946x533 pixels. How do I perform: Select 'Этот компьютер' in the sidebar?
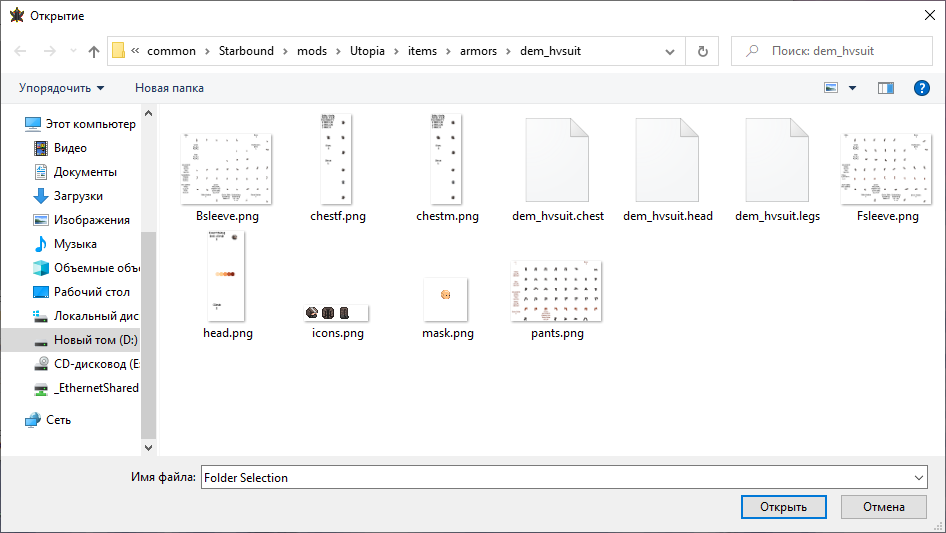[80, 124]
